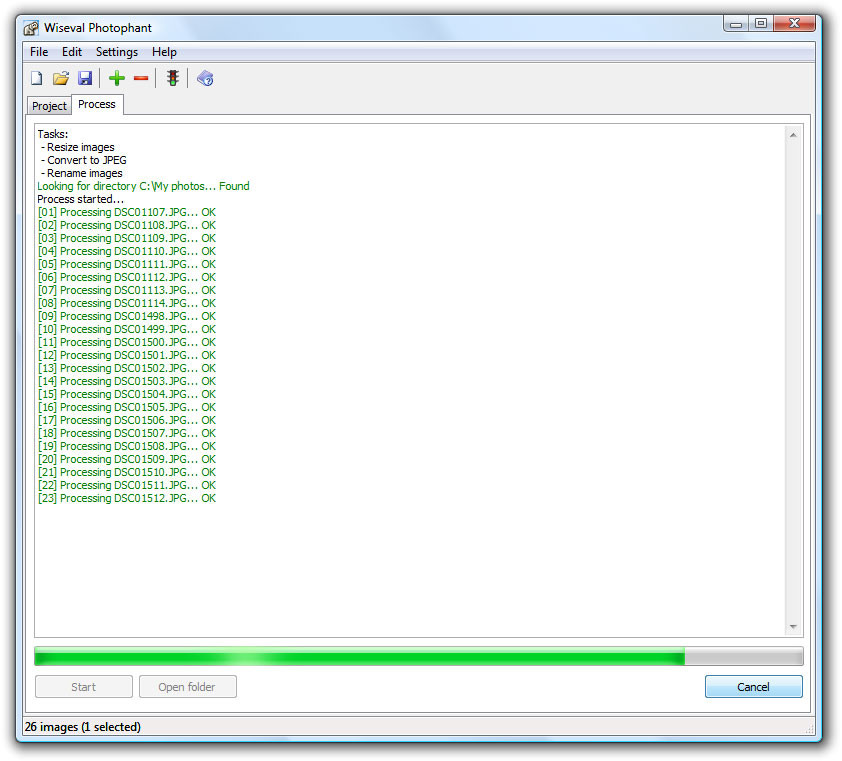Click log line '[07] Processing DSC01113.JPG... OK'
This screenshot has width=842, height=761.
click(x=127, y=290)
